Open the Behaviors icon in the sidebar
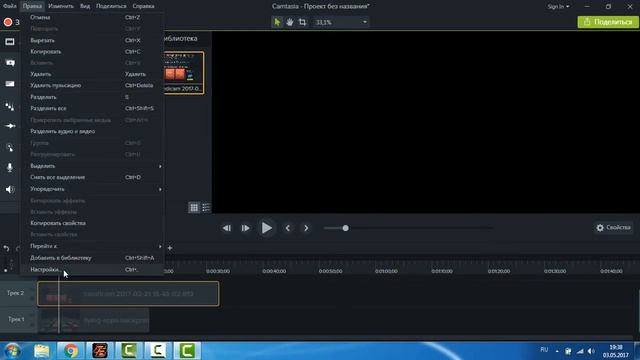 point(10,106)
